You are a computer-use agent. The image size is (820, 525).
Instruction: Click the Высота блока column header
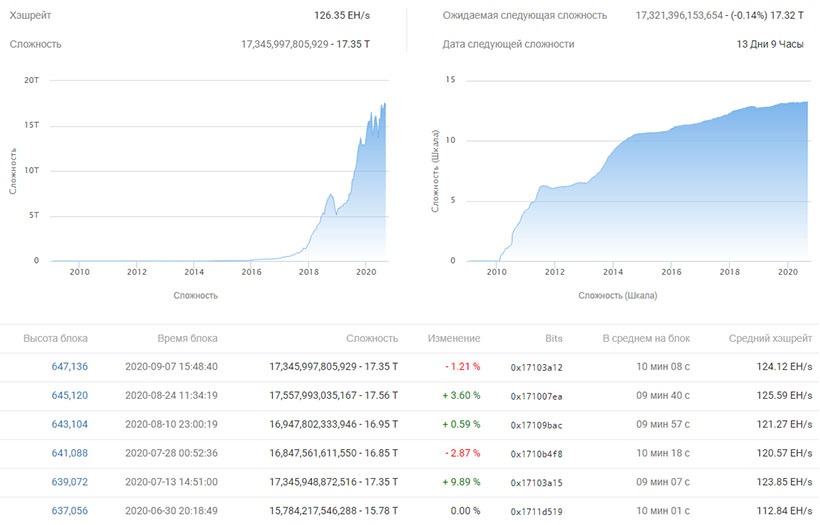[x=55, y=338]
